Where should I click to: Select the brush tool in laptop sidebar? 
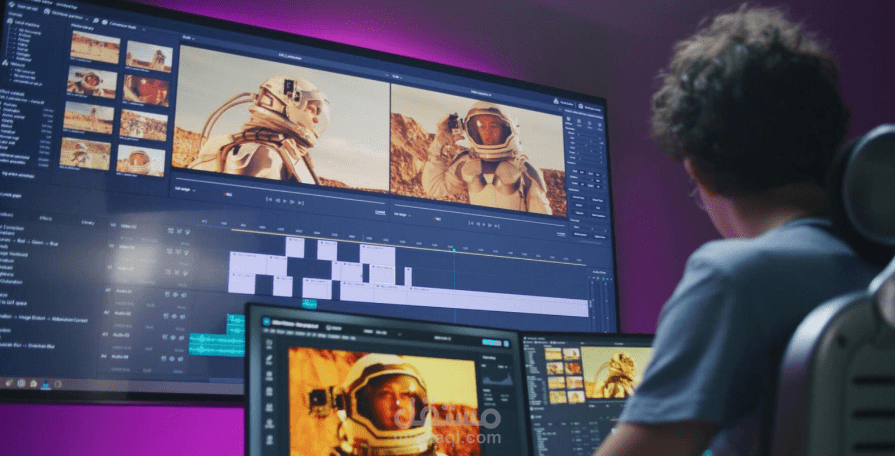click(269, 358)
